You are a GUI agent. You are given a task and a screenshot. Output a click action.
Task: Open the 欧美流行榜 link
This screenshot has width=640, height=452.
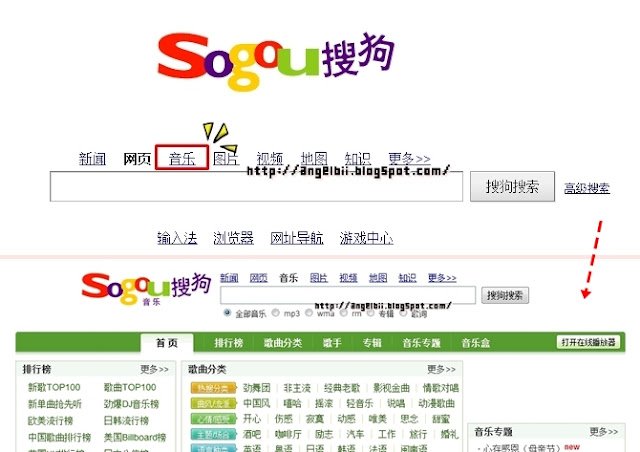(x=50, y=421)
